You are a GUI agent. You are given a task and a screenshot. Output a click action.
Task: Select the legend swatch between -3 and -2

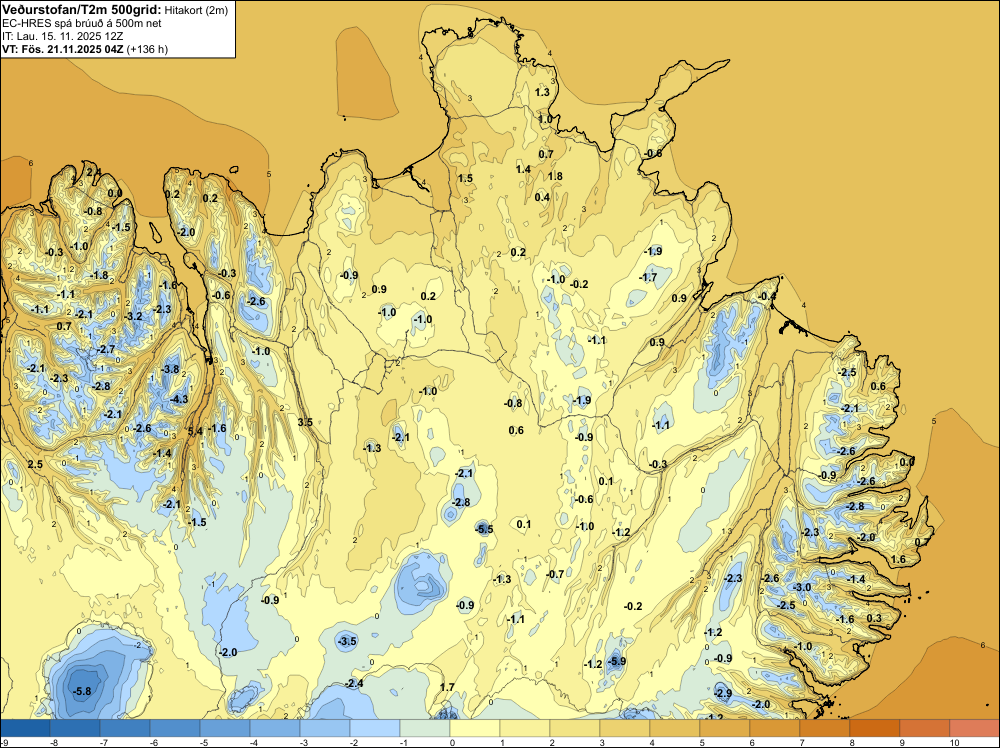[x=325, y=728]
